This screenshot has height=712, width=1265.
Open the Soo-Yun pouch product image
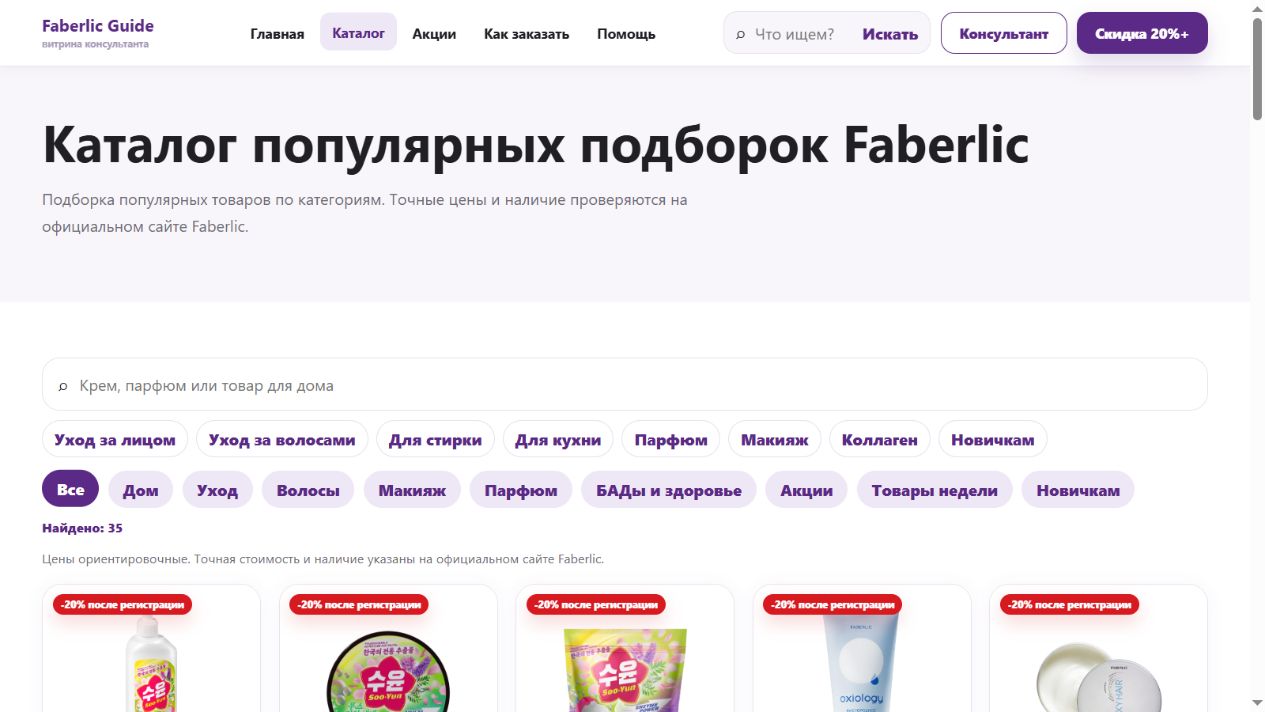pos(625,670)
